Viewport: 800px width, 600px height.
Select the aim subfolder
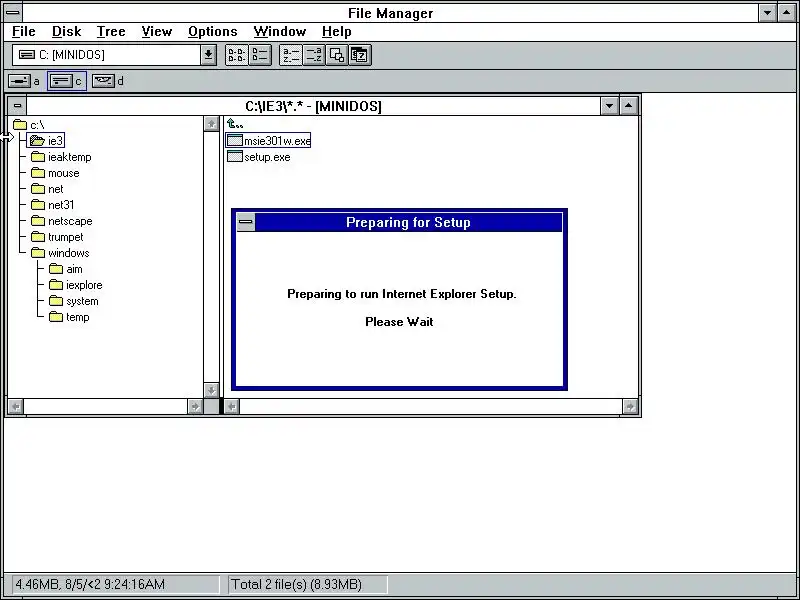pyautogui.click(x=66, y=269)
